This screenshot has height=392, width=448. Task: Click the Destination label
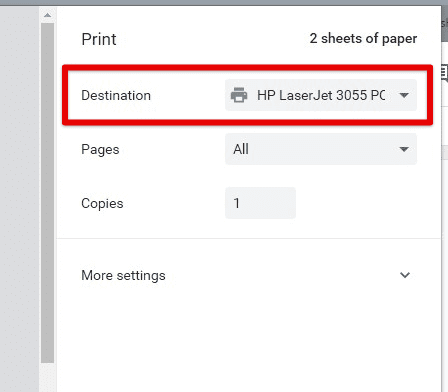pos(116,95)
